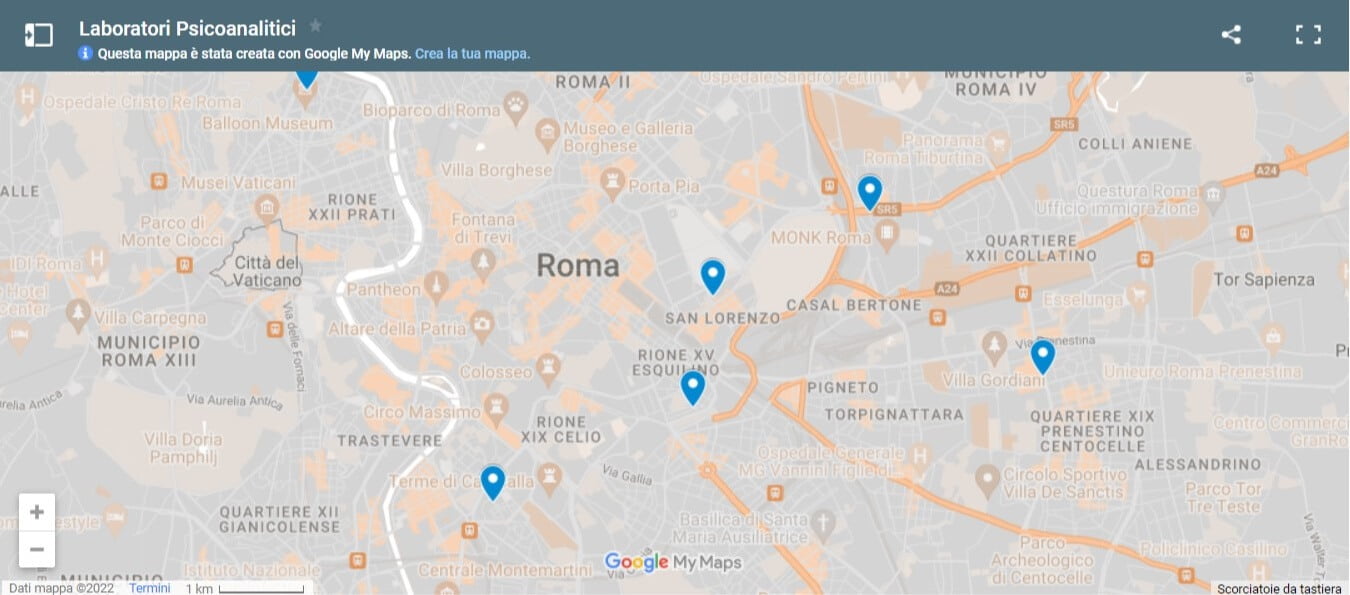
Task: Click the Roma city label
Action: point(578,265)
